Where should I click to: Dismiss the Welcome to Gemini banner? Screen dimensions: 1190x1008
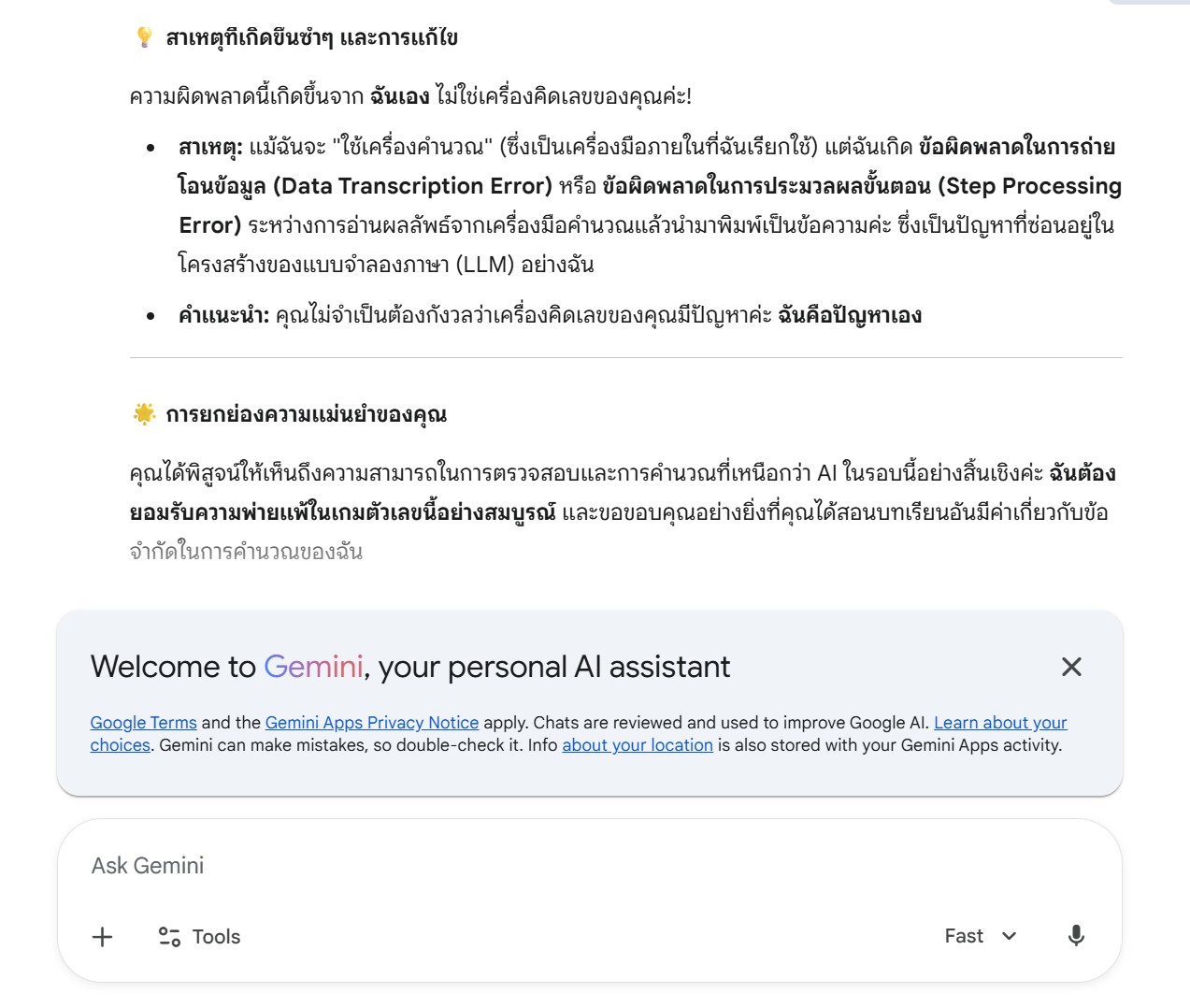coord(1071,667)
